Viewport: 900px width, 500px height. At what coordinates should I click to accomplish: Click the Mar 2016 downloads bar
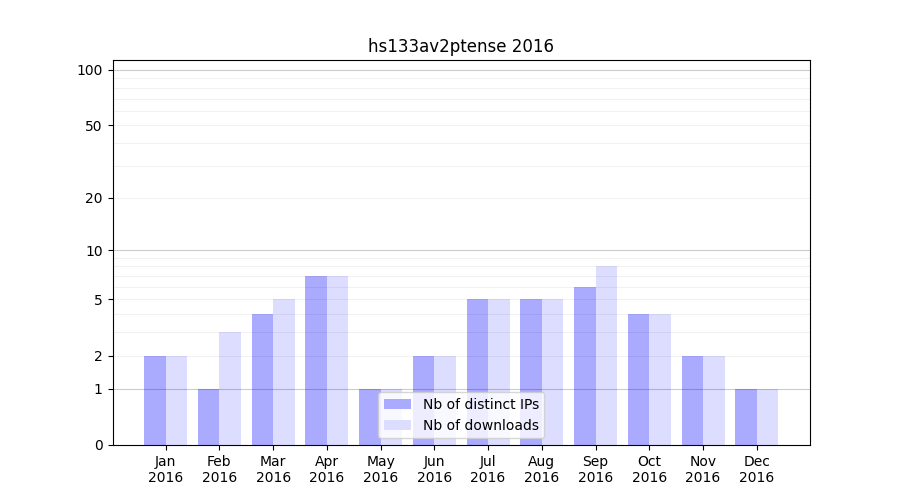click(284, 372)
